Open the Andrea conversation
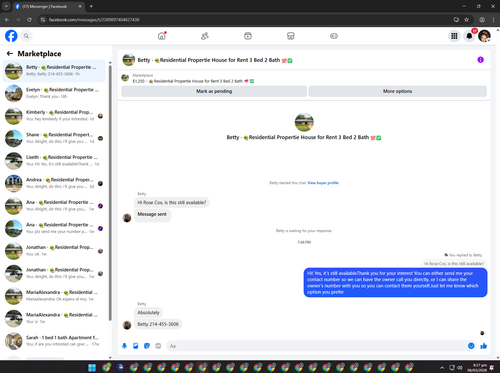The width and height of the screenshot is (500, 373). (x=54, y=183)
